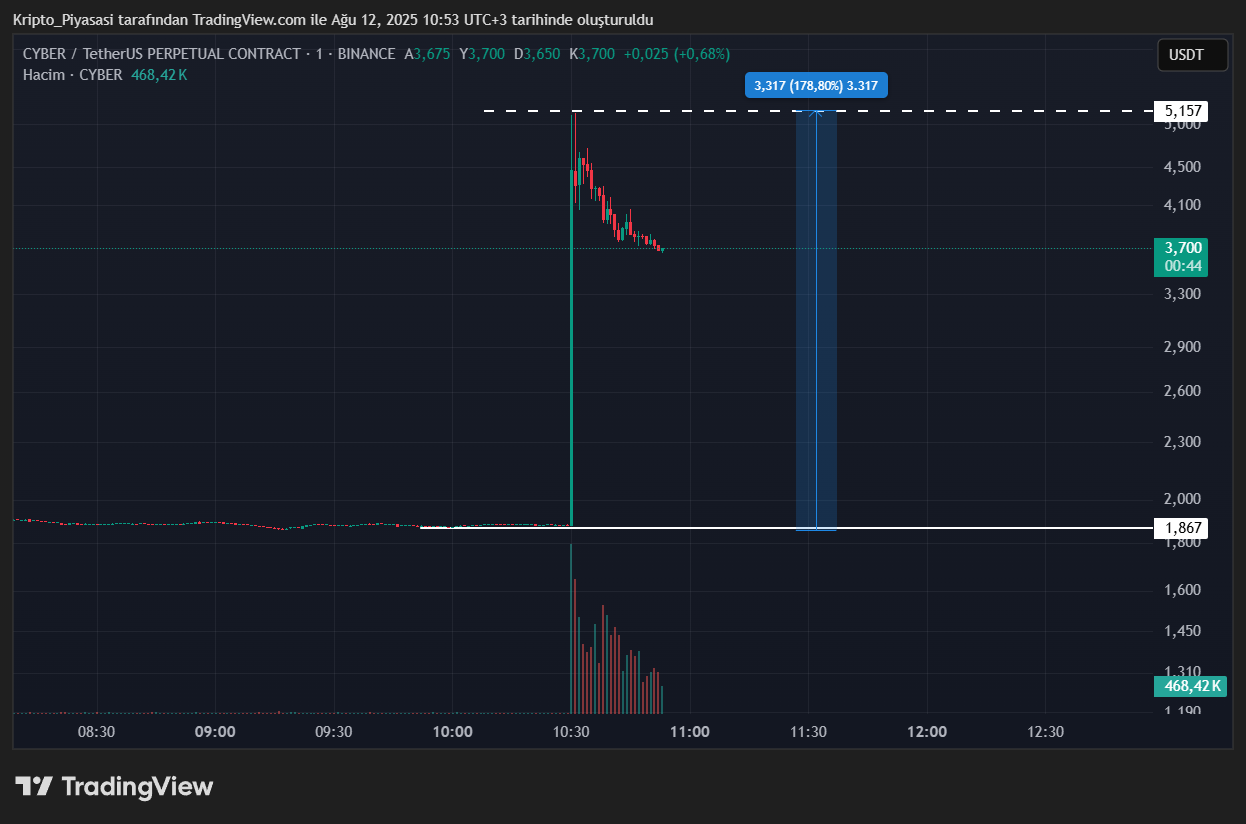Select the 5,157 price line label
This screenshot has width=1246, height=824.
click(1180, 112)
